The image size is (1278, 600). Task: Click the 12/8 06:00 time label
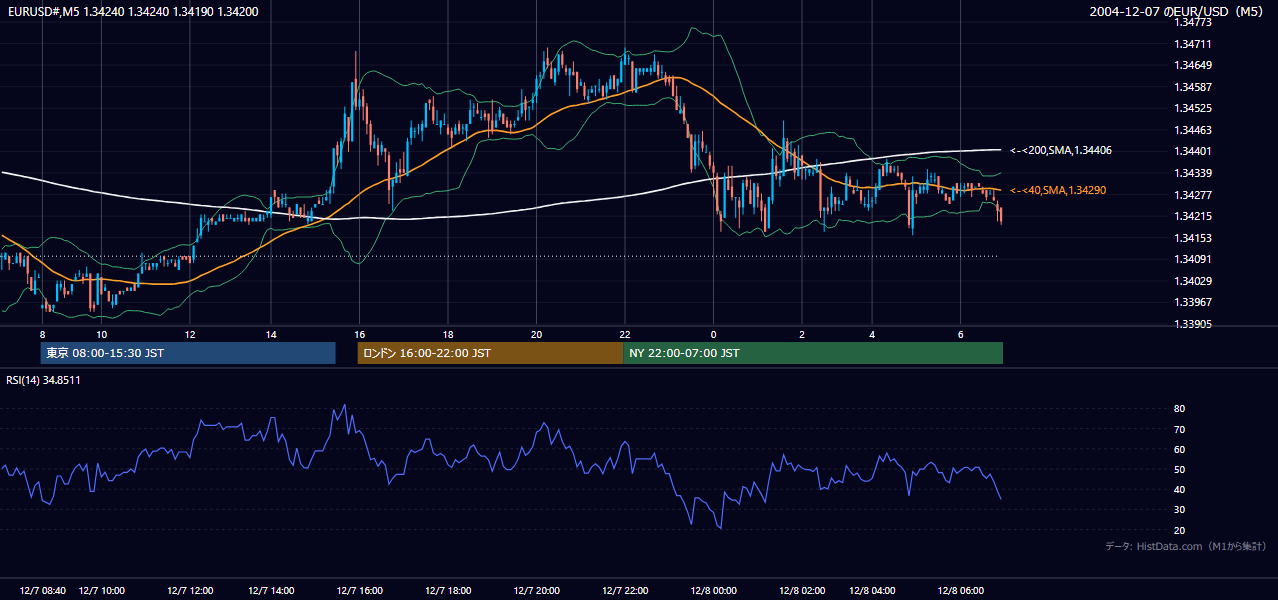click(960, 591)
